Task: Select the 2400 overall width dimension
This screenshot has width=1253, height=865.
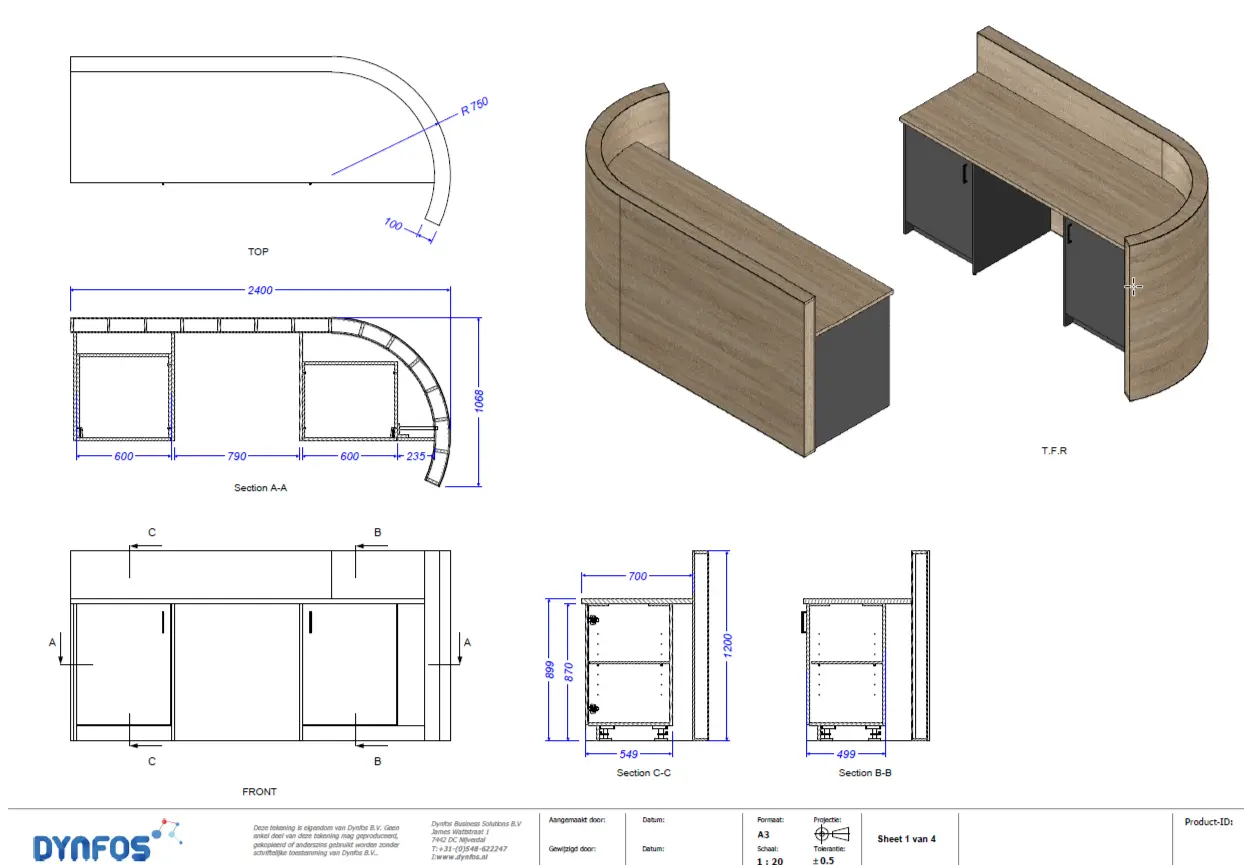Action: point(260,290)
